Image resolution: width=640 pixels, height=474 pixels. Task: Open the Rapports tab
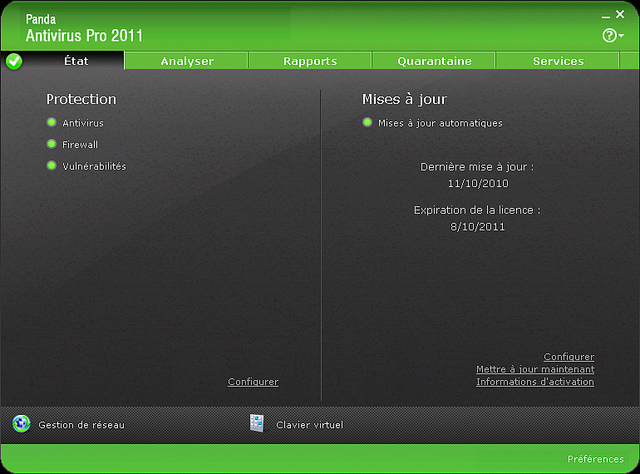[310, 61]
